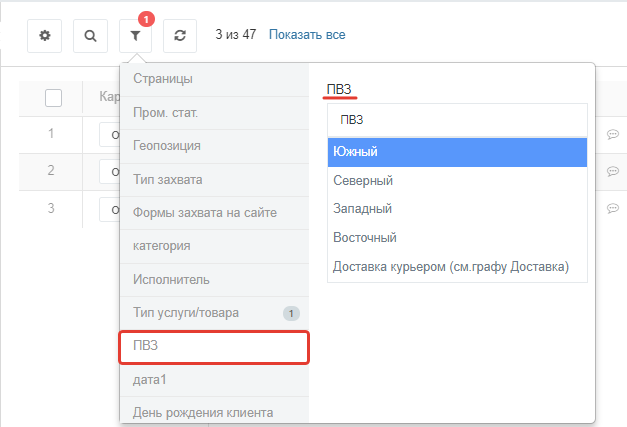Image resolution: width=627 pixels, height=427 pixels.
Task: Open settings via the gear icon
Action: click(x=44, y=36)
